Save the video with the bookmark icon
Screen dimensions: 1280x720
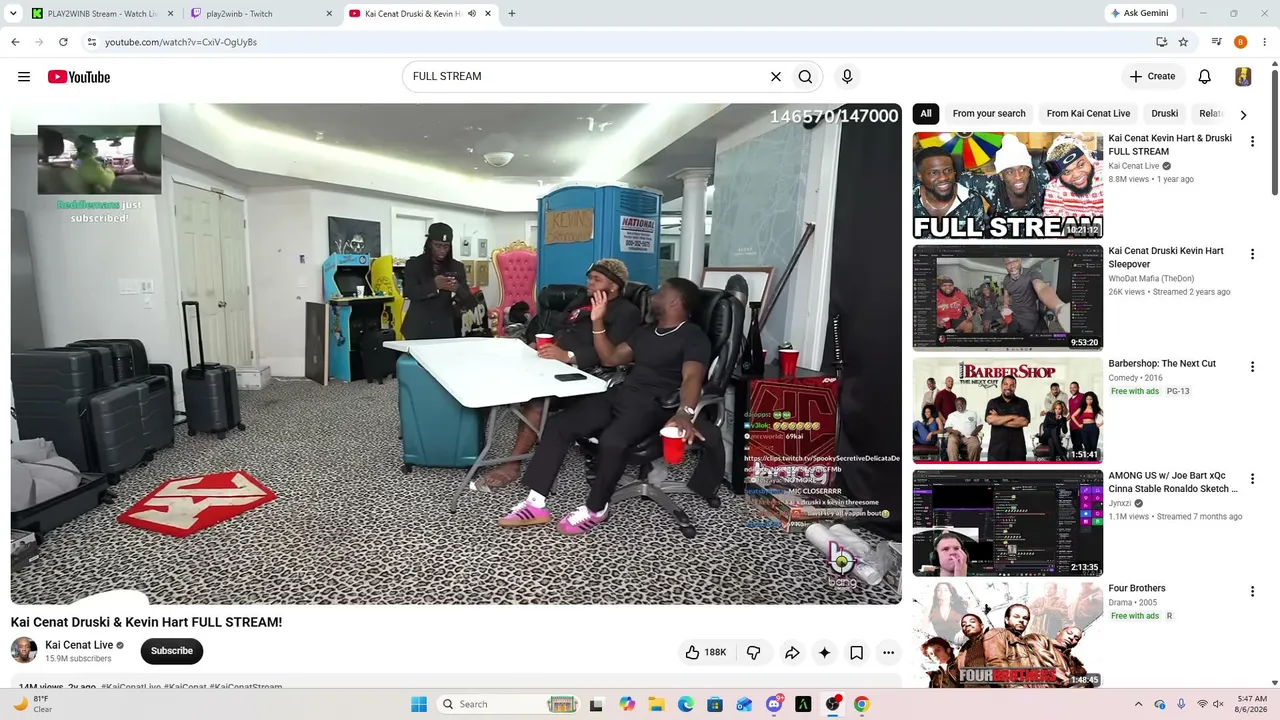pyautogui.click(x=857, y=652)
